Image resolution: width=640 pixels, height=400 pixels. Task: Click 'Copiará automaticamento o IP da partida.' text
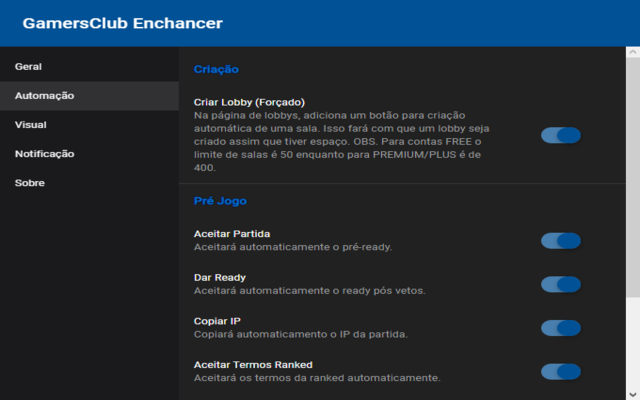[x=300, y=334]
